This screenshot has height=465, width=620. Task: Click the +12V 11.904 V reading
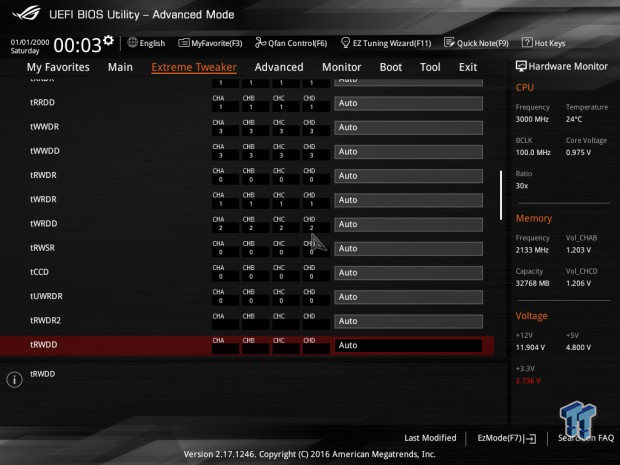[x=530, y=348]
